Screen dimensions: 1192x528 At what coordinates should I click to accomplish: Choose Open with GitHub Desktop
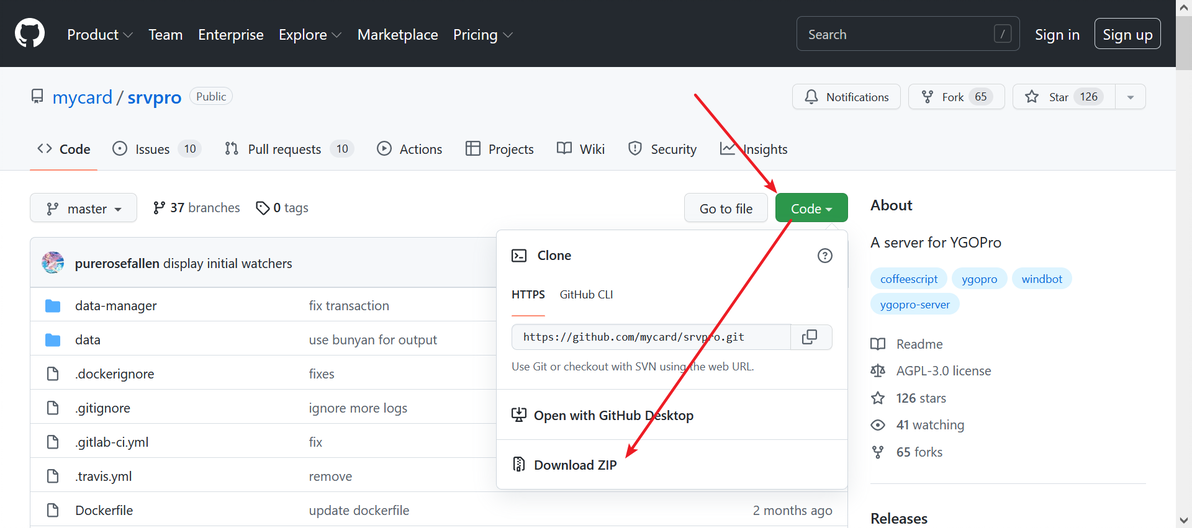pos(613,415)
